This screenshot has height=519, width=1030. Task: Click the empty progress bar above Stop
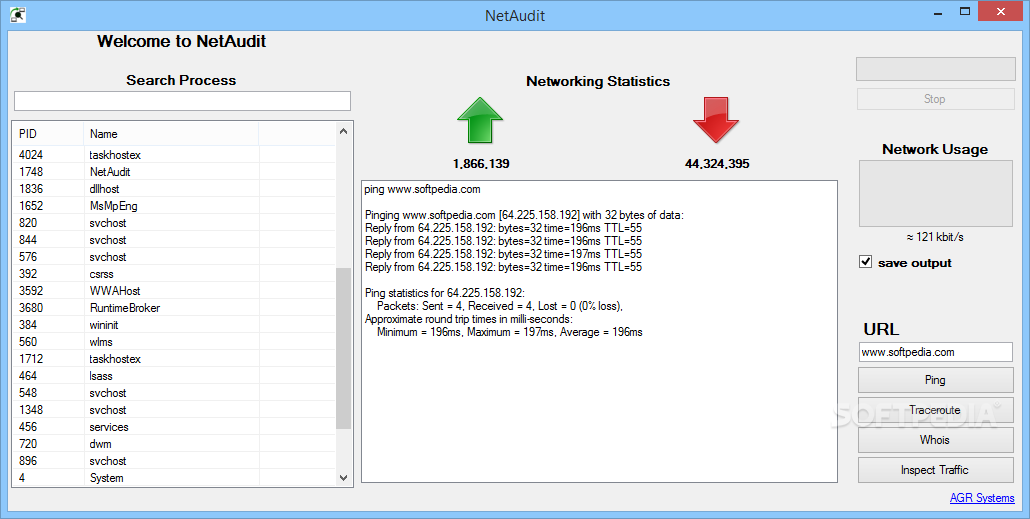coord(935,69)
